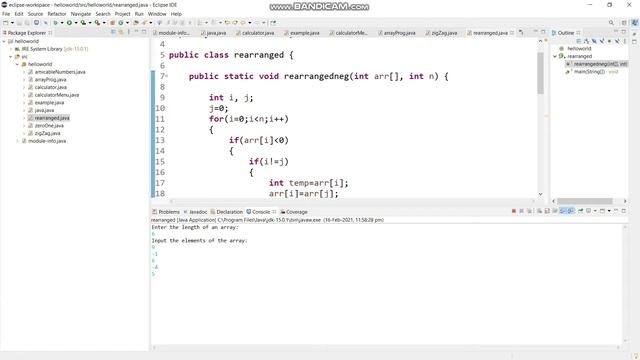Image resolution: width=640 pixels, height=360 pixels.
Task: Click the External Tools run icon
Action: click(98, 23)
